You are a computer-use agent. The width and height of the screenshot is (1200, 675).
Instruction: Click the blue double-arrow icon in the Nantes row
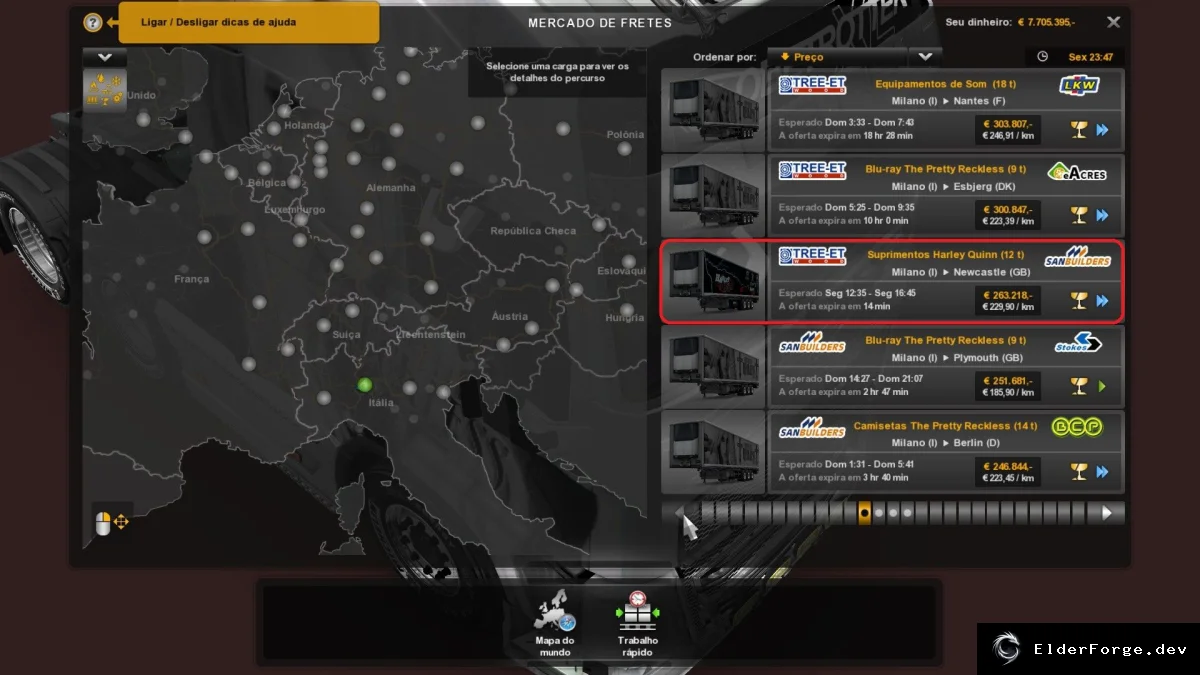pyautogui.click(x=1103, y=129)
